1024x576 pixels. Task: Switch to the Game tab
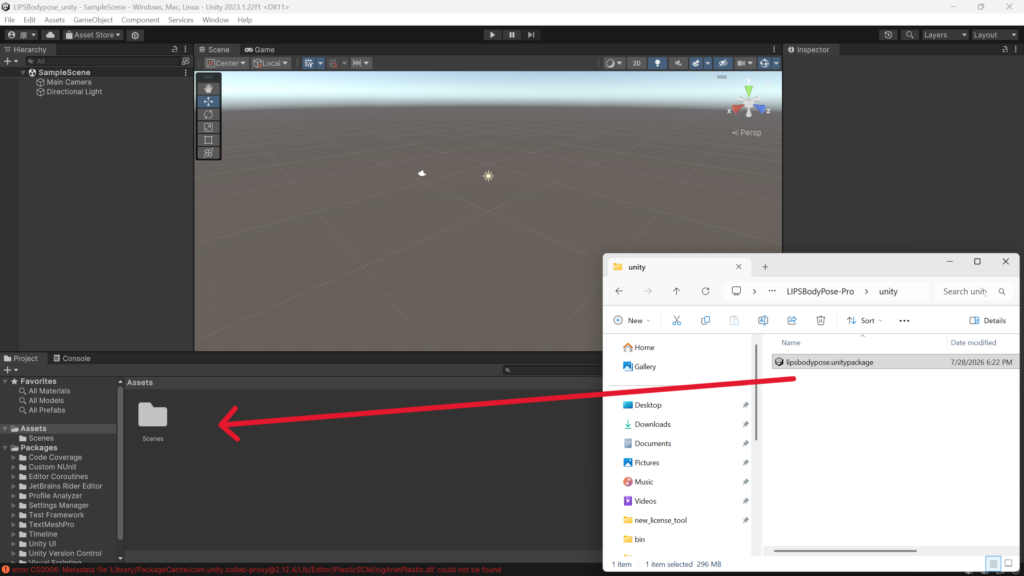coord(259,50)
